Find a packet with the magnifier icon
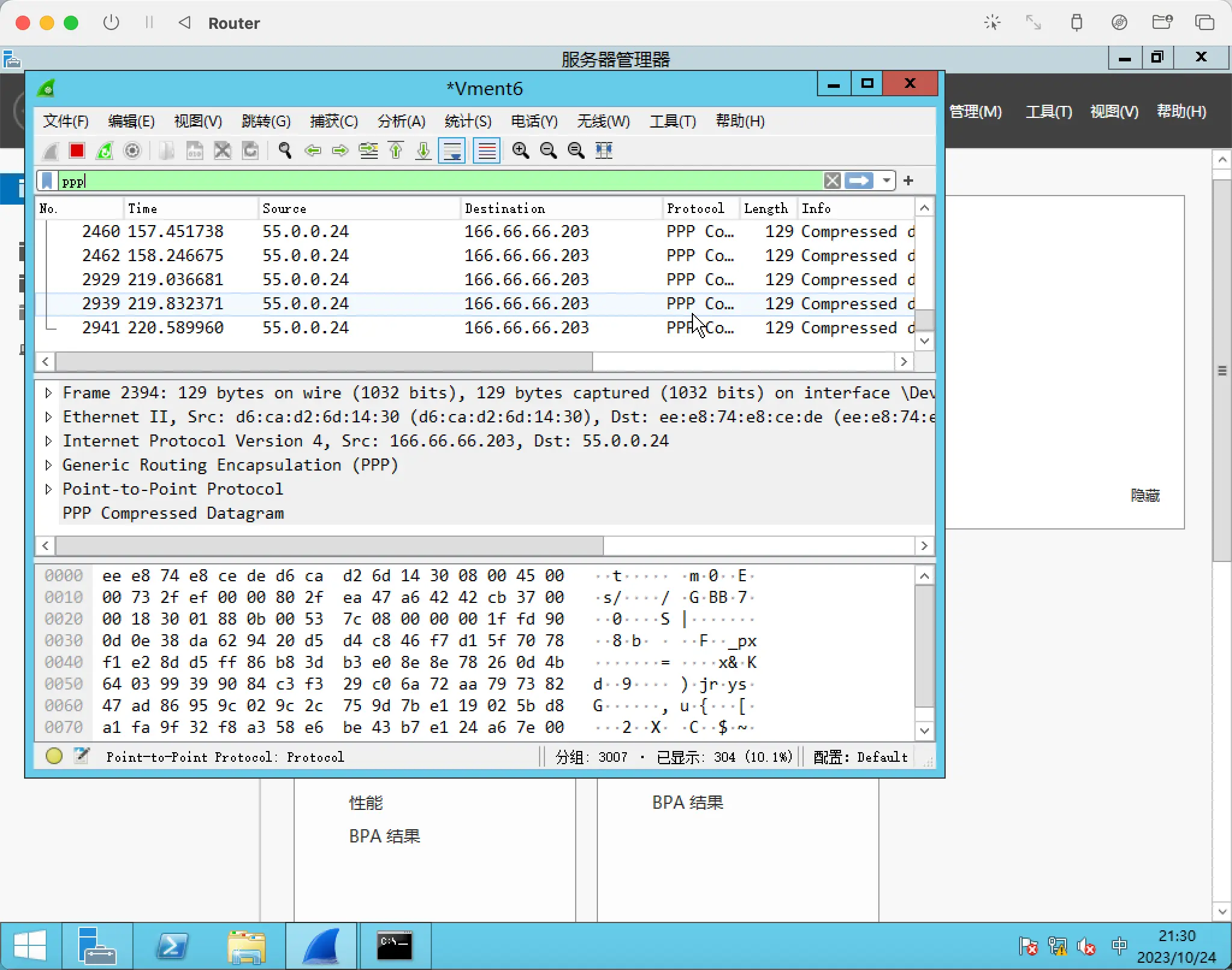Image resolution: width=1232 pixels, height=970 pixels. (x=285, y=150)
